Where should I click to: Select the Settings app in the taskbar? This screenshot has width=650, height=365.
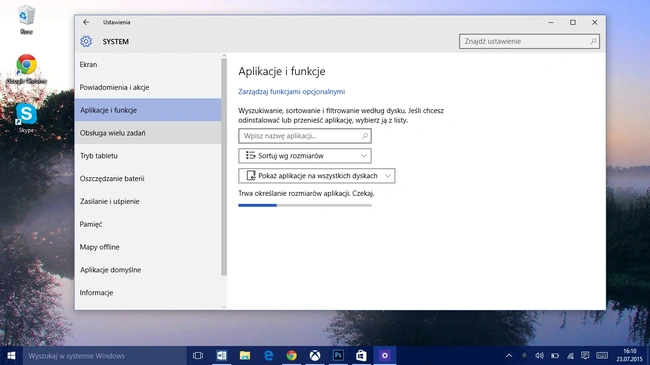(385, 356)
